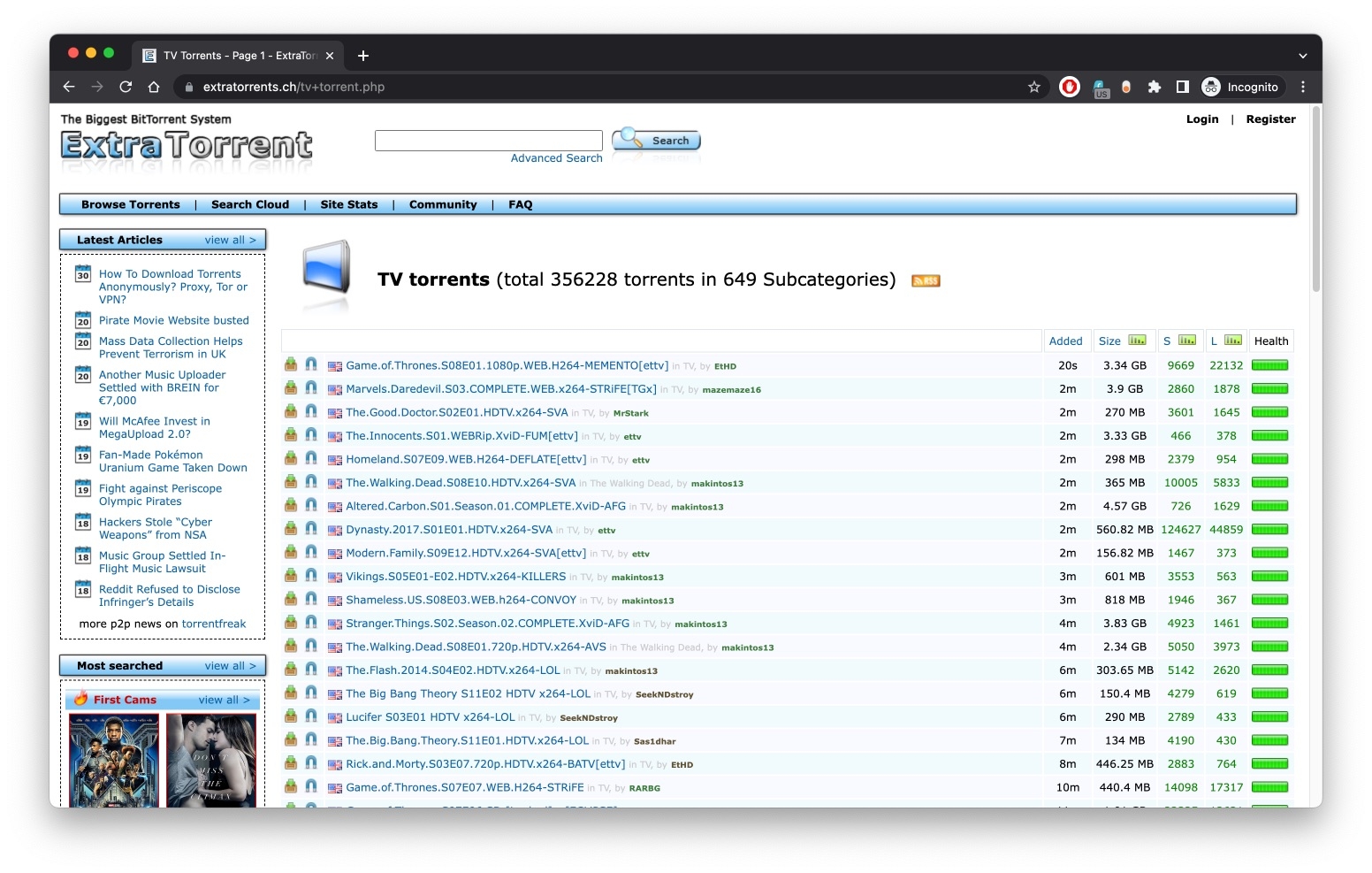This screenshot has width=1372, height=873.
Task: Open the Reddit Refused to Disclose article
Action: 170,595
